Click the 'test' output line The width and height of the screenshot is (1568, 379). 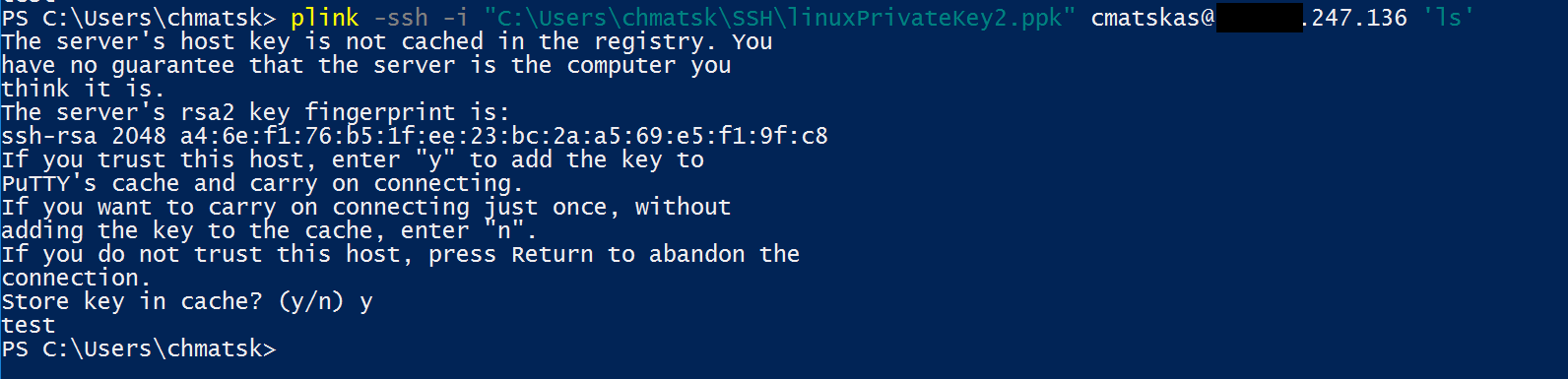pos(29,325)
